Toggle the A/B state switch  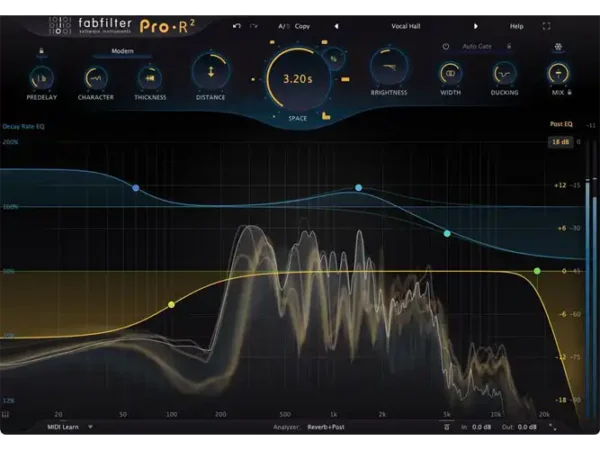284,26
